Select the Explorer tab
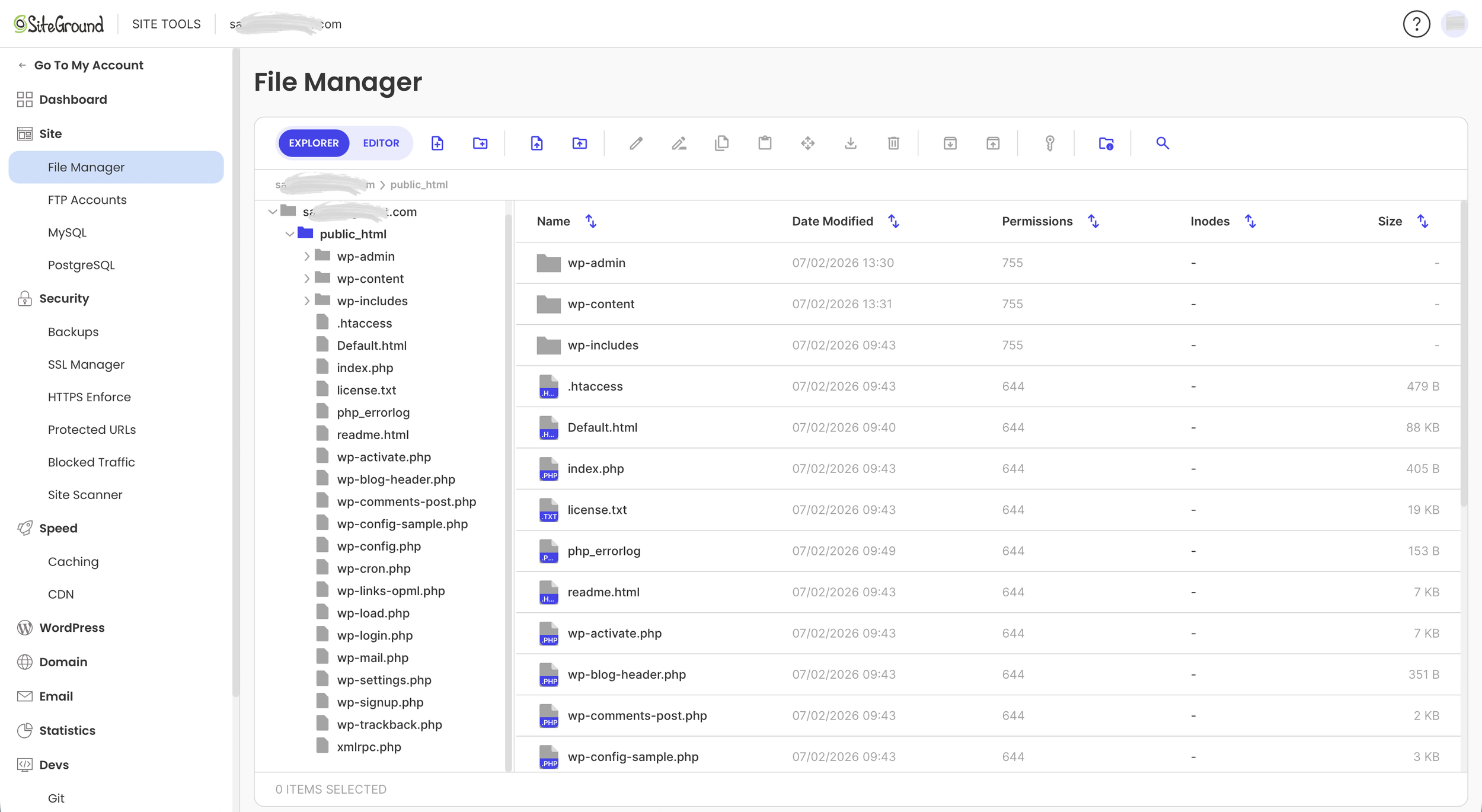This screenshot has width=1482, height=812. 314,143
